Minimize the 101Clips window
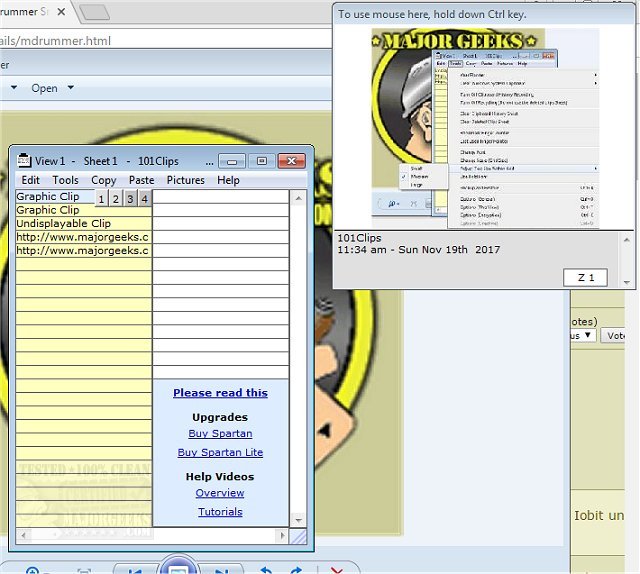The height and width of the screenshot is (574, 640). click(232, 161)
